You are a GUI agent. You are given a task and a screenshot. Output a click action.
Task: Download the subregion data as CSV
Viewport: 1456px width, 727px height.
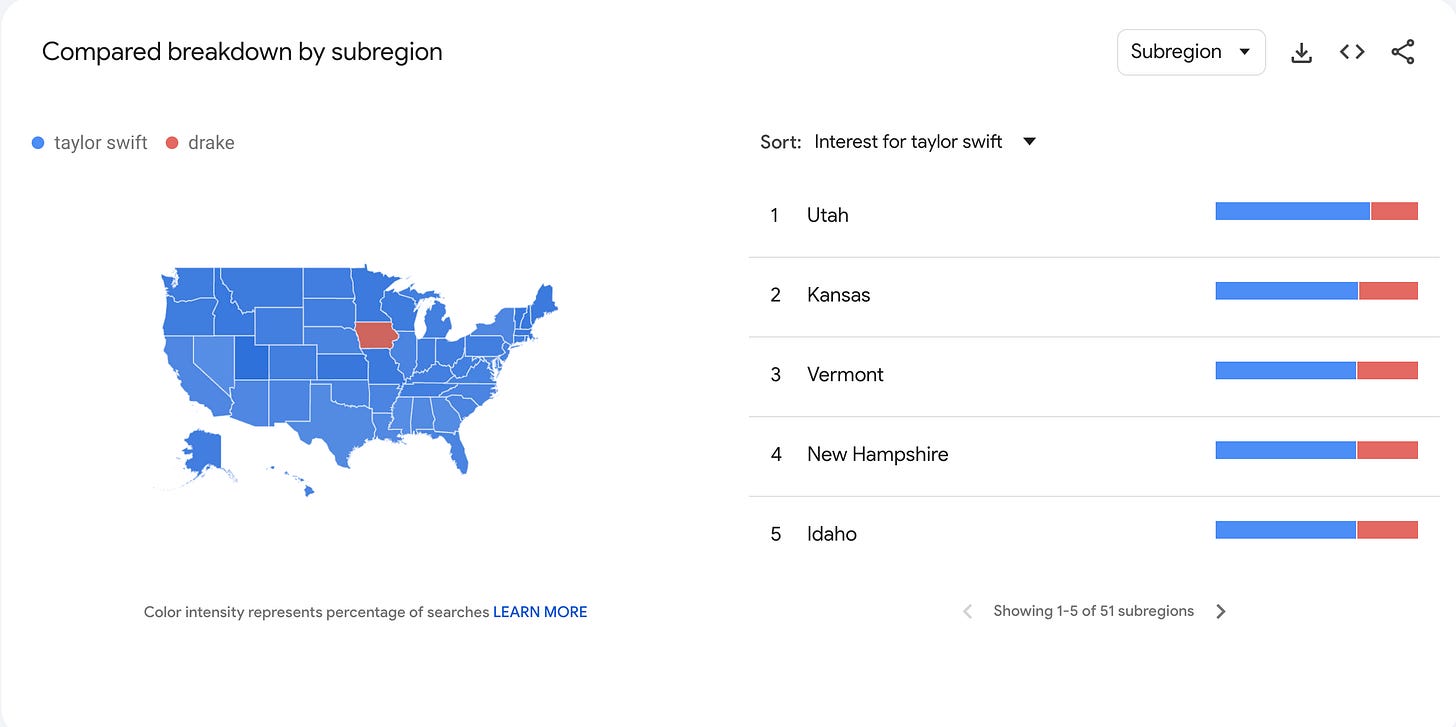click(1301, 52)
